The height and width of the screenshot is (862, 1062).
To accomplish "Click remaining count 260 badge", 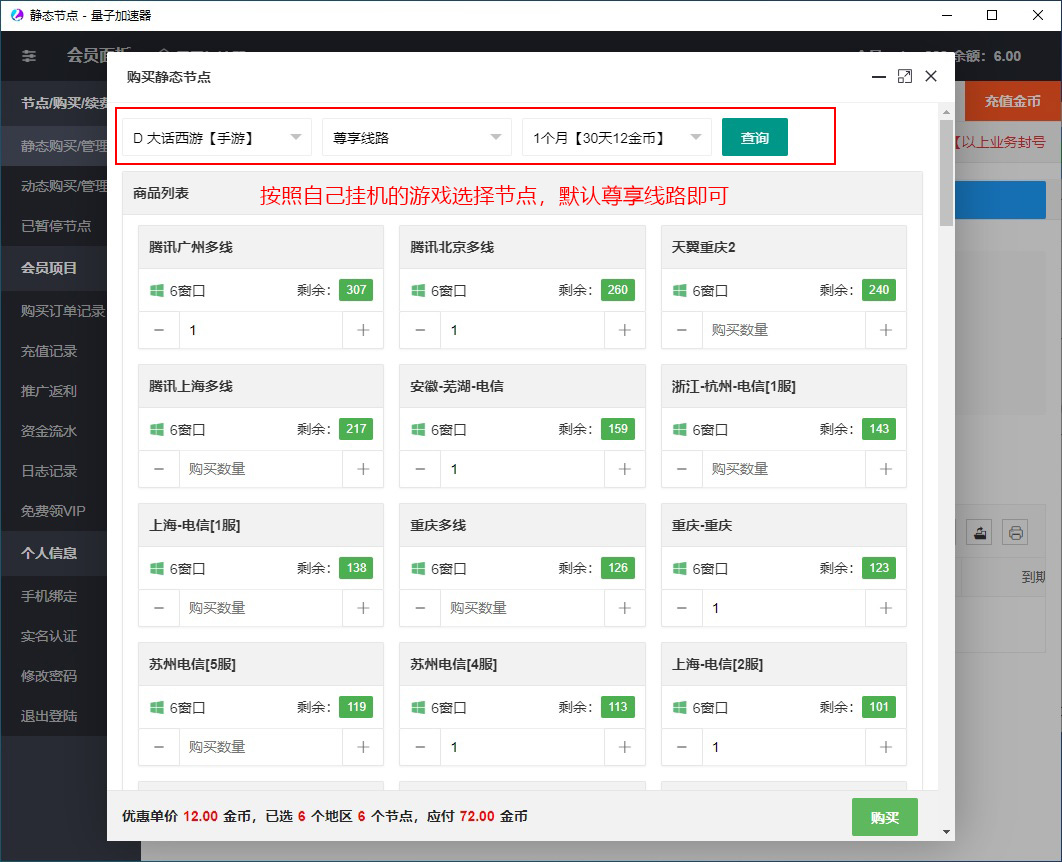I will 618,290.
